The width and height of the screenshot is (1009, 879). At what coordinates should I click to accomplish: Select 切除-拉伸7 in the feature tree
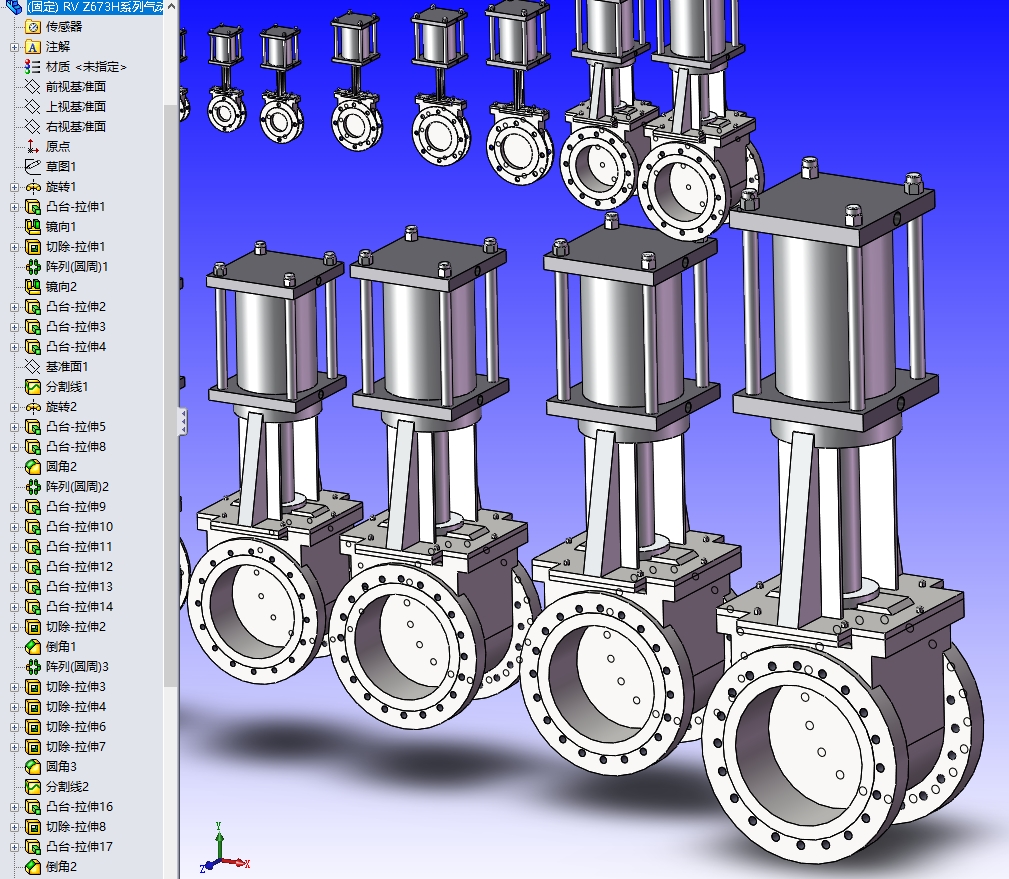pos(75,746)
